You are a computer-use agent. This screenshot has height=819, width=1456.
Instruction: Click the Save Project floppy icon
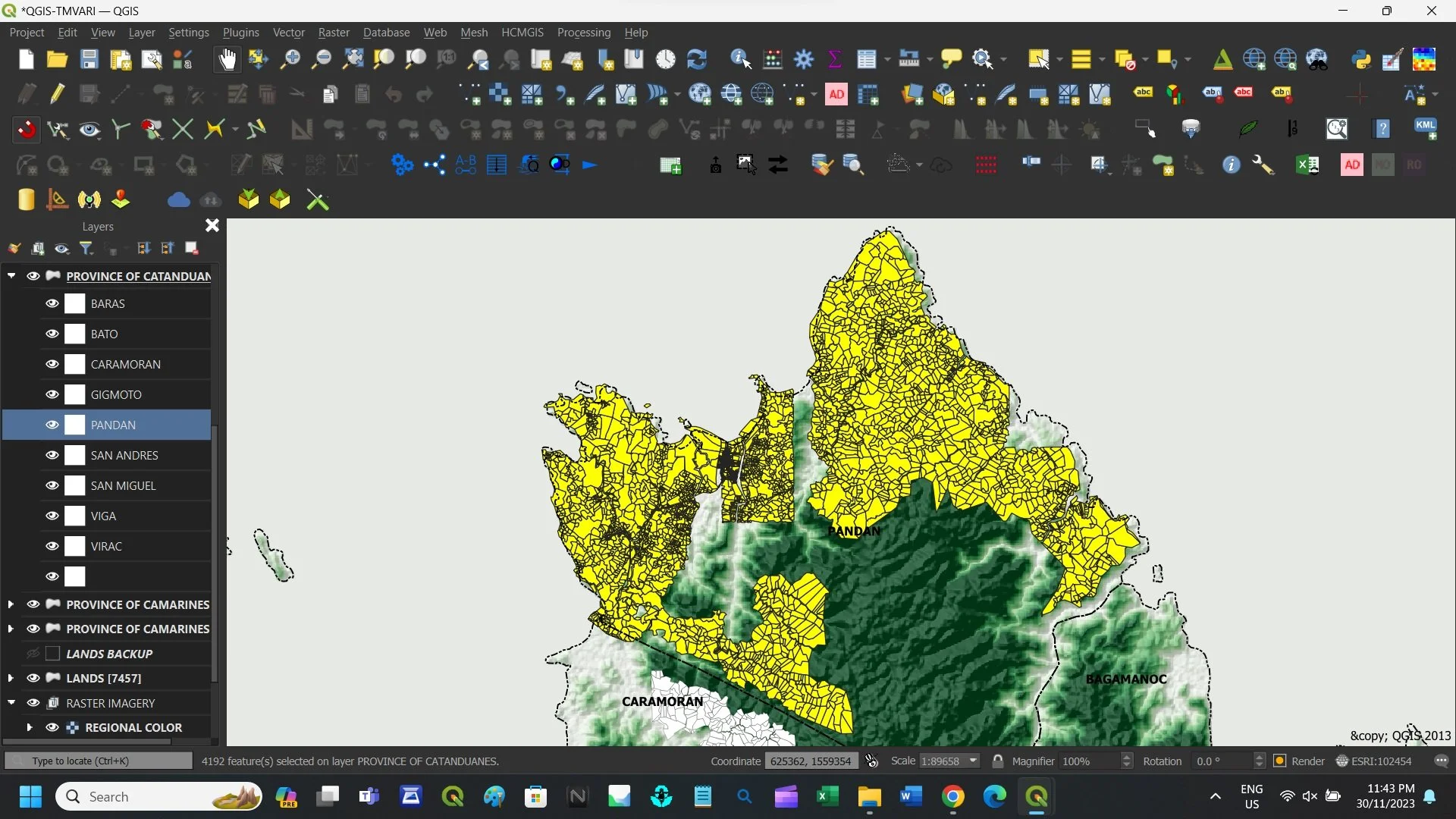[89, 59]
